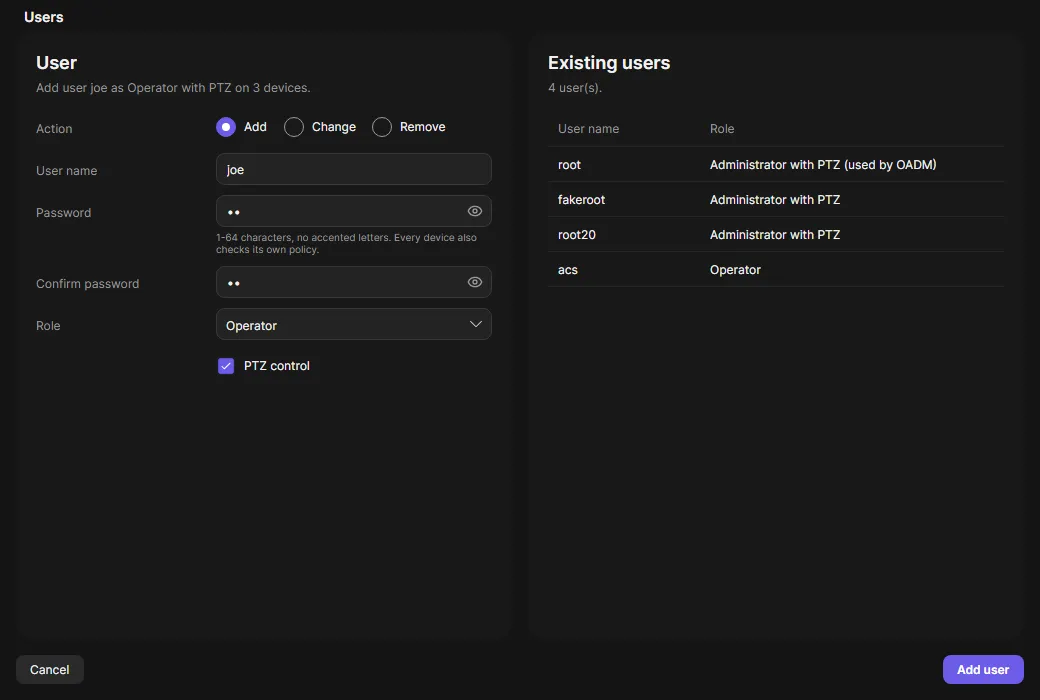Click the summary 'Add user joe as Operator' text
The width and height of the screenshot is (1040, 700).
[x=173, y=88]
